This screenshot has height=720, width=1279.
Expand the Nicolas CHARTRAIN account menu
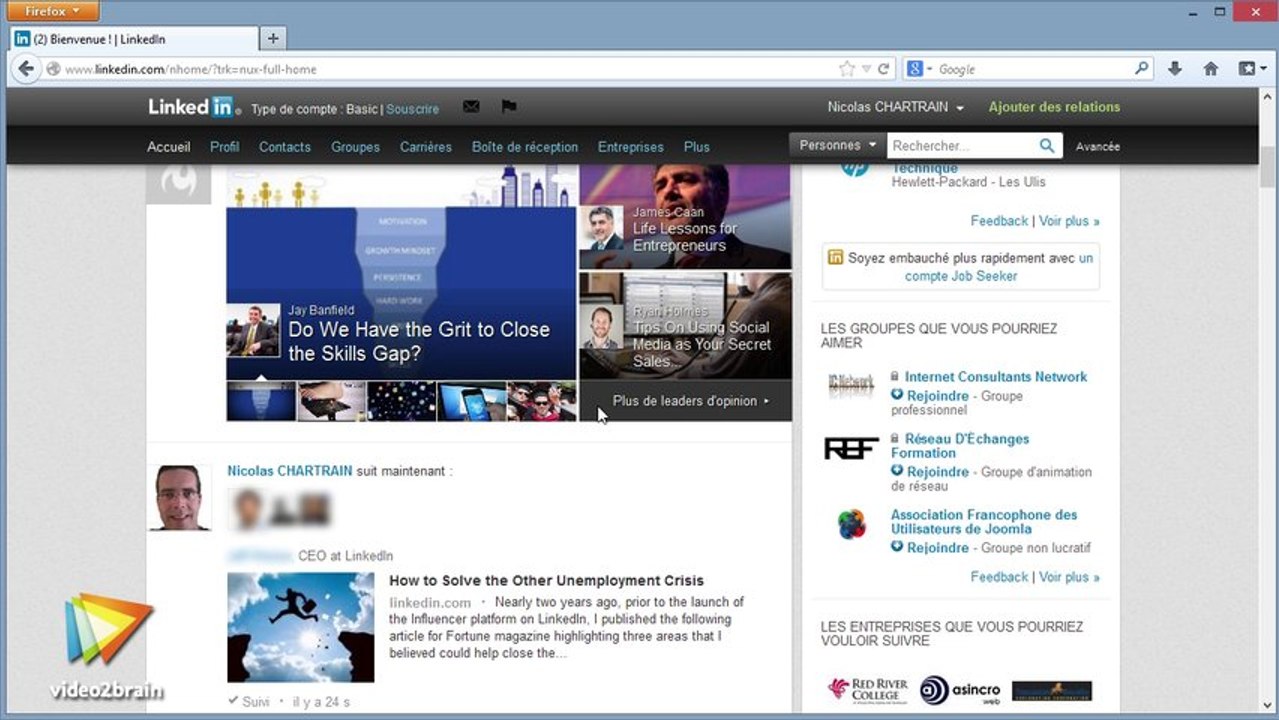(895, 107)
